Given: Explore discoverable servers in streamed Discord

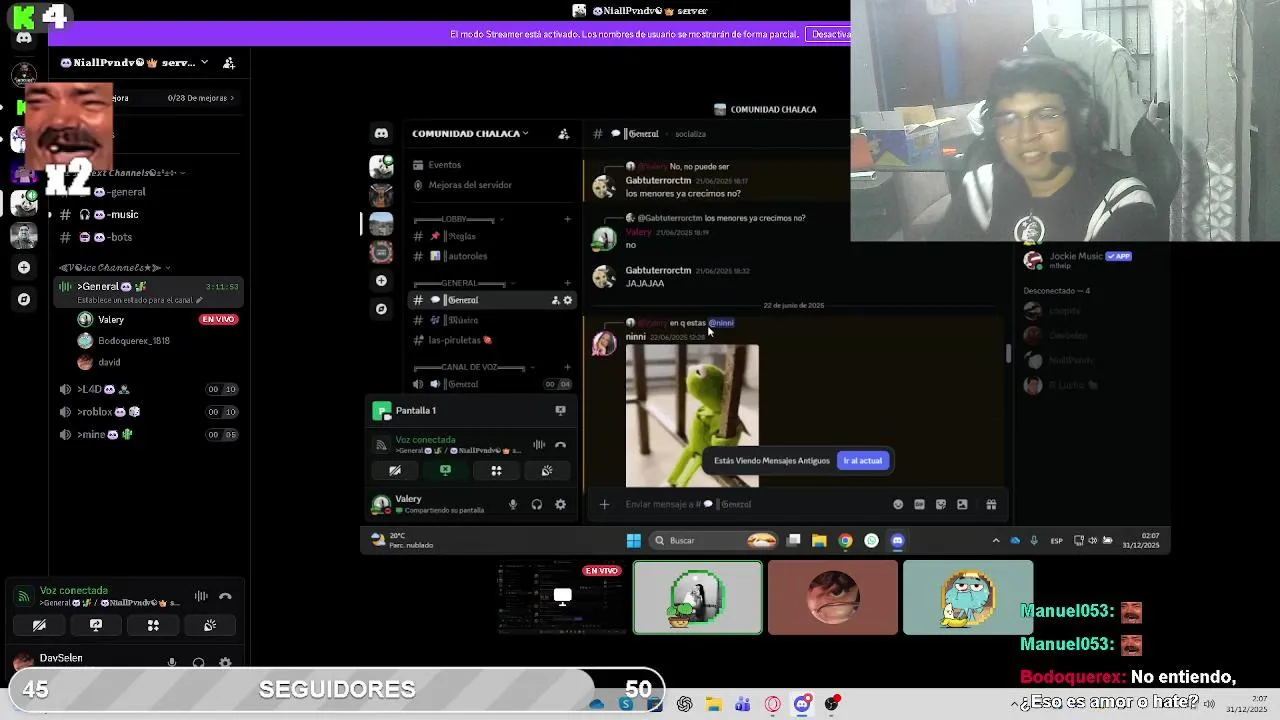Looking at the screenshot, I should click(x=381, y=309).
